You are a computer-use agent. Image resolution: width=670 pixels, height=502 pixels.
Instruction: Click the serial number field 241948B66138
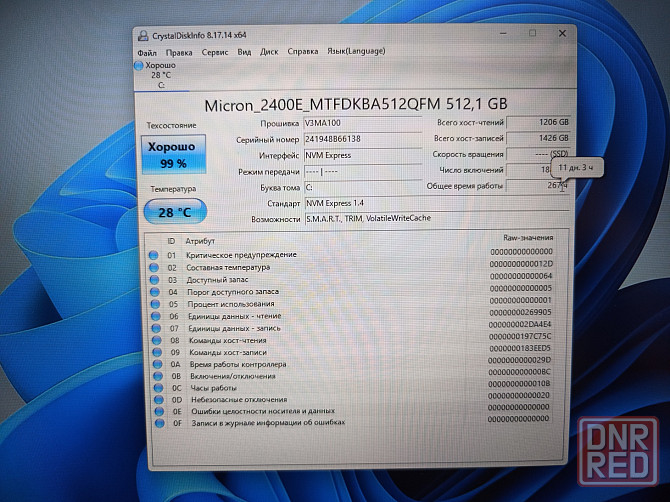[362, 139]
